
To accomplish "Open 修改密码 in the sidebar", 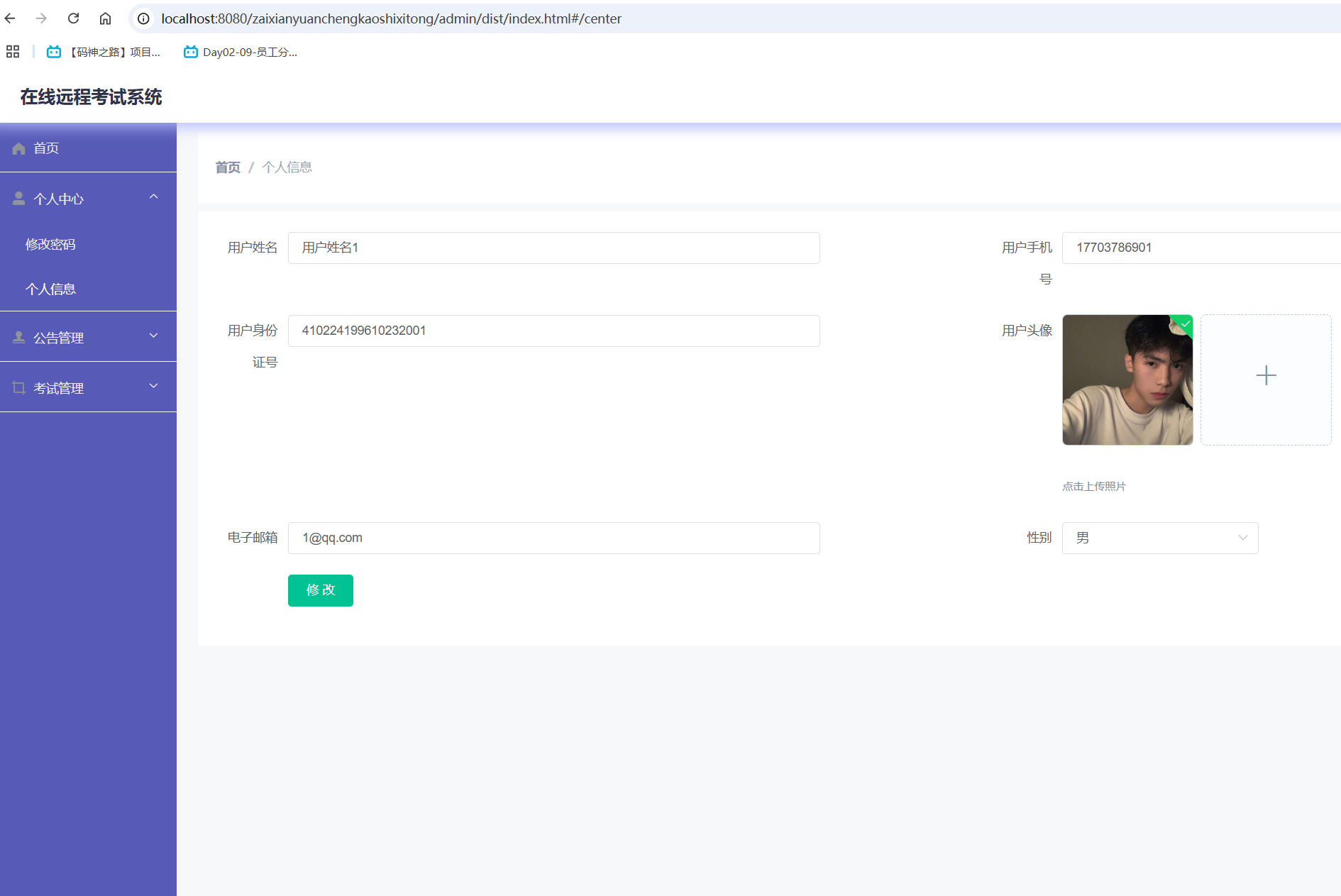I will (x=50, y=244).
